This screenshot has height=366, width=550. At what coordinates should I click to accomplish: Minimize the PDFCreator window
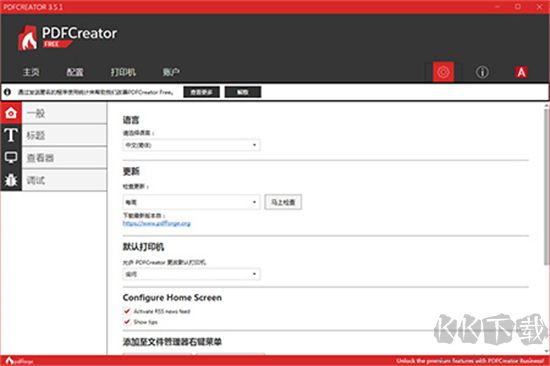click(497, 6)
